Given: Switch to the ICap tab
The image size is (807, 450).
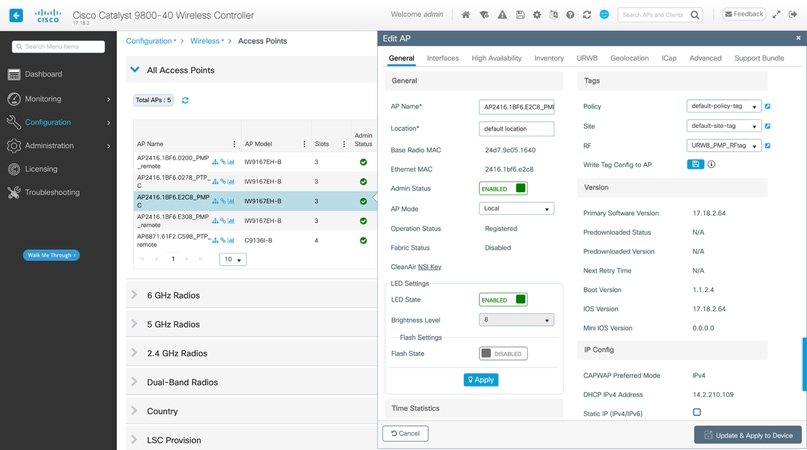Looking at the screenshot, I should [669, 58].
